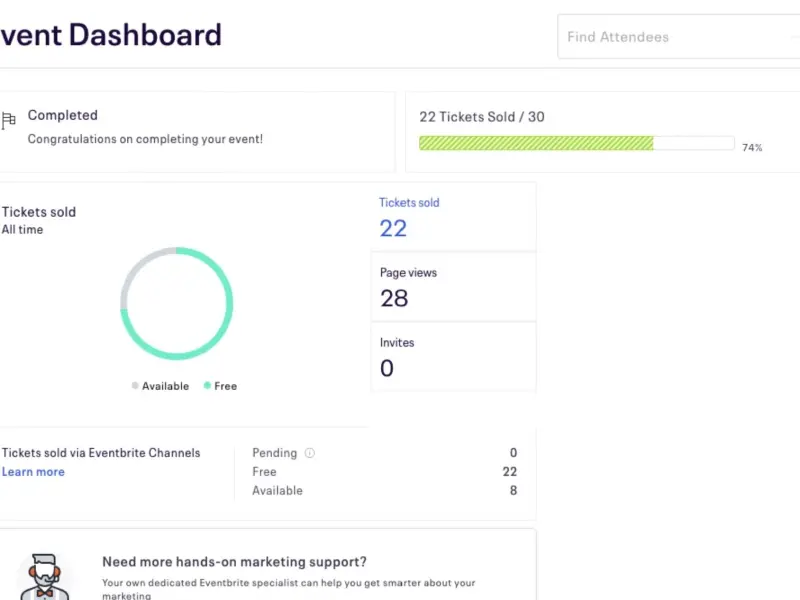This screenshot has height=600, width=800.
Task: Click the 'Event Dashboard' page heading
Action: pyautogui.click(x=111, y=35)
